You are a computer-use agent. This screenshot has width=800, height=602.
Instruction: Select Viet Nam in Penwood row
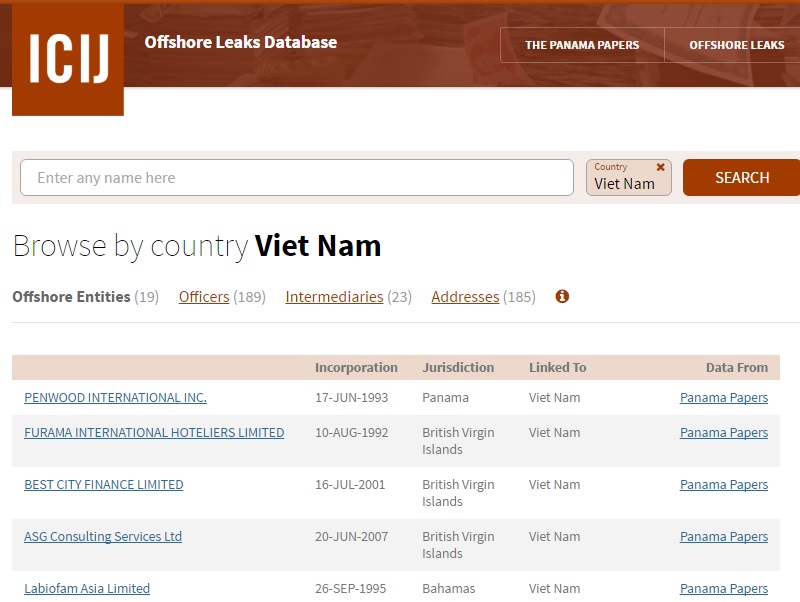pyautogui.click(x=554, y=397)
